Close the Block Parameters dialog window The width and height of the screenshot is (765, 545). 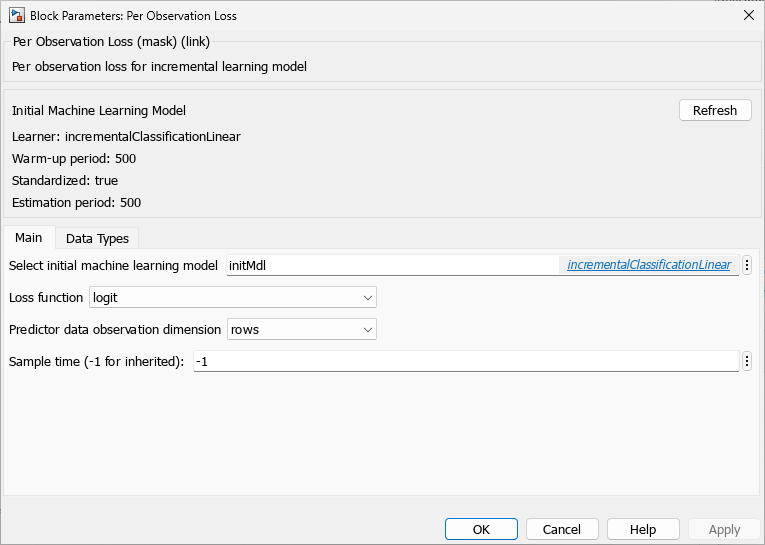[748, 15]
